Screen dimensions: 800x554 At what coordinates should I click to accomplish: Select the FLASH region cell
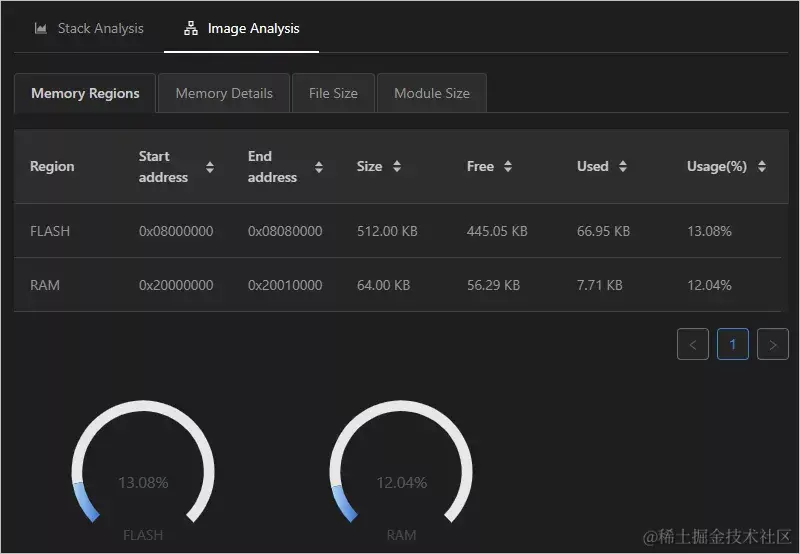point(50,231)
